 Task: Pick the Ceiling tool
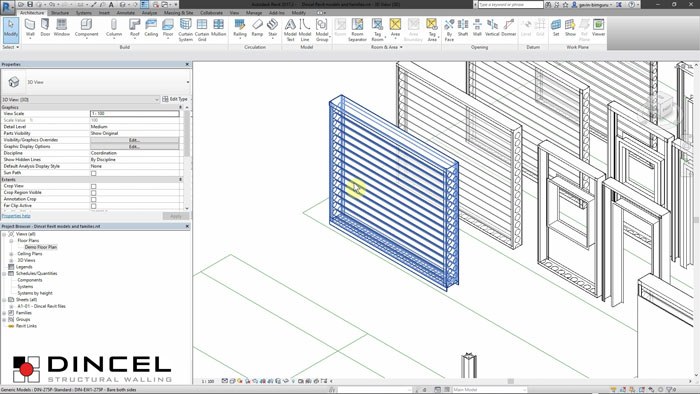pos(151,28)
